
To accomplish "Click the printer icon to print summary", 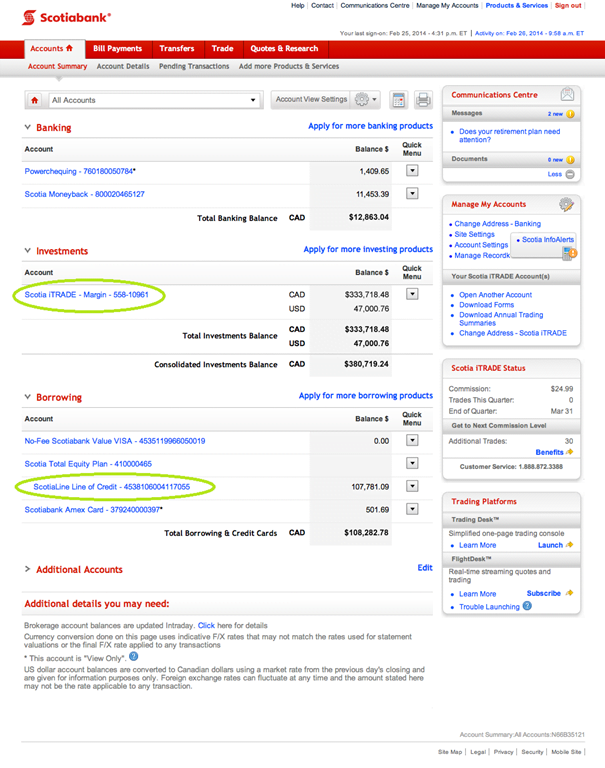I will click(x=423, y=100).
